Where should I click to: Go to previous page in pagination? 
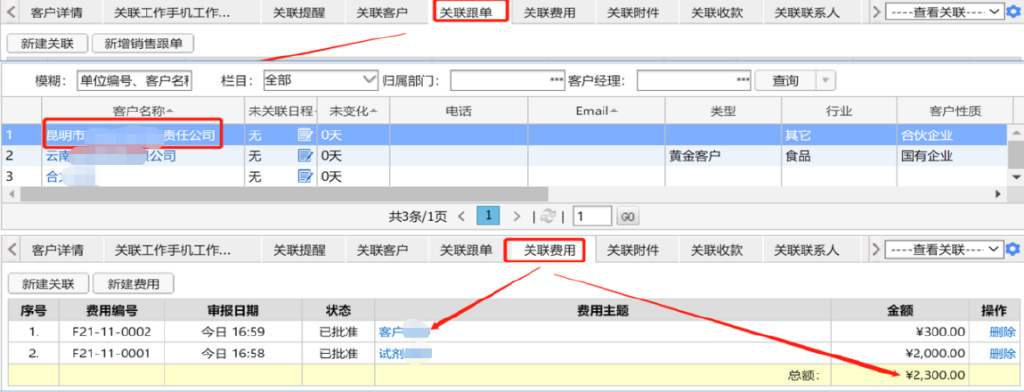tap(462, 216)
